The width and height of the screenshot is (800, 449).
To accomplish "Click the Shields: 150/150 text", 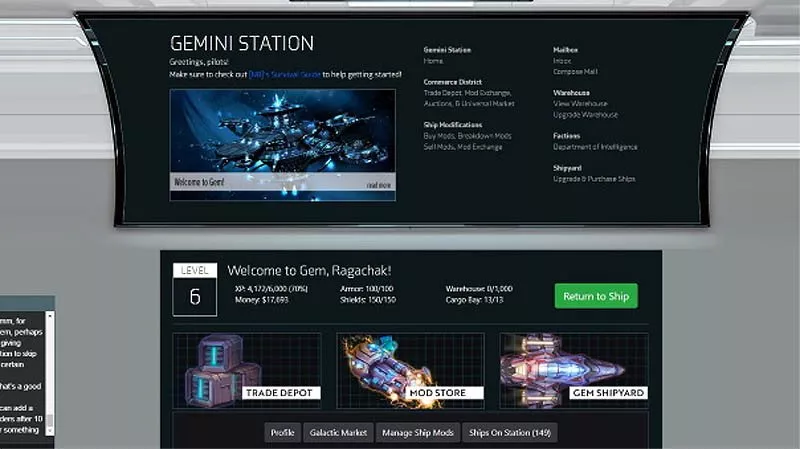I will (368, 300).
